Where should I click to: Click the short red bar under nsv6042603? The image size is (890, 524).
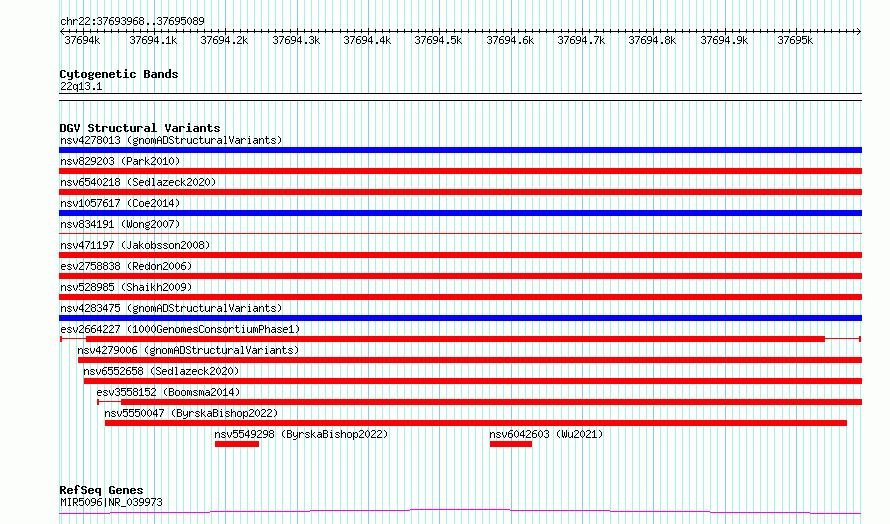pos(511,444)
